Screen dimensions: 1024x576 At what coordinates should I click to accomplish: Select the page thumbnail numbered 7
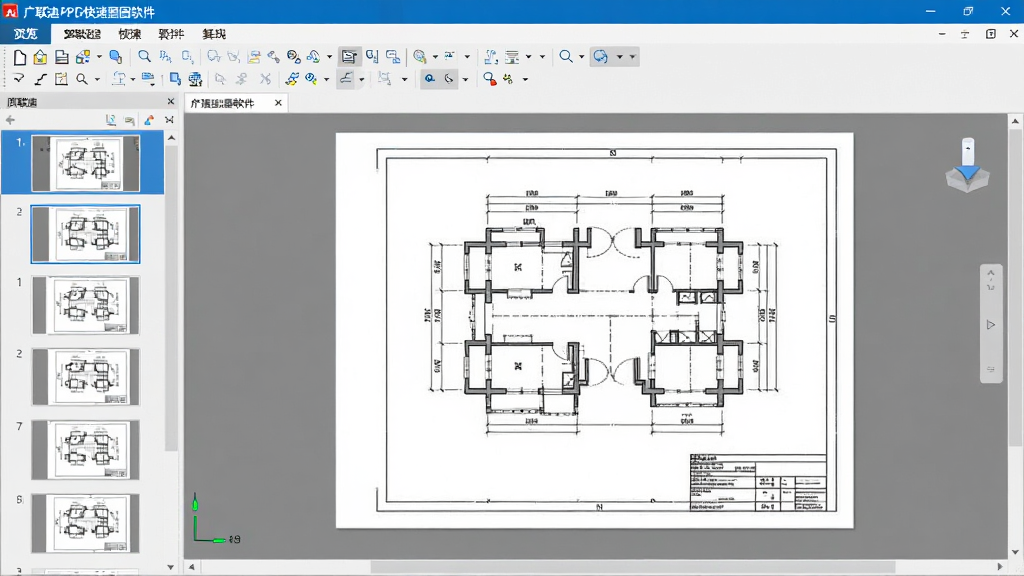point(86,449)
